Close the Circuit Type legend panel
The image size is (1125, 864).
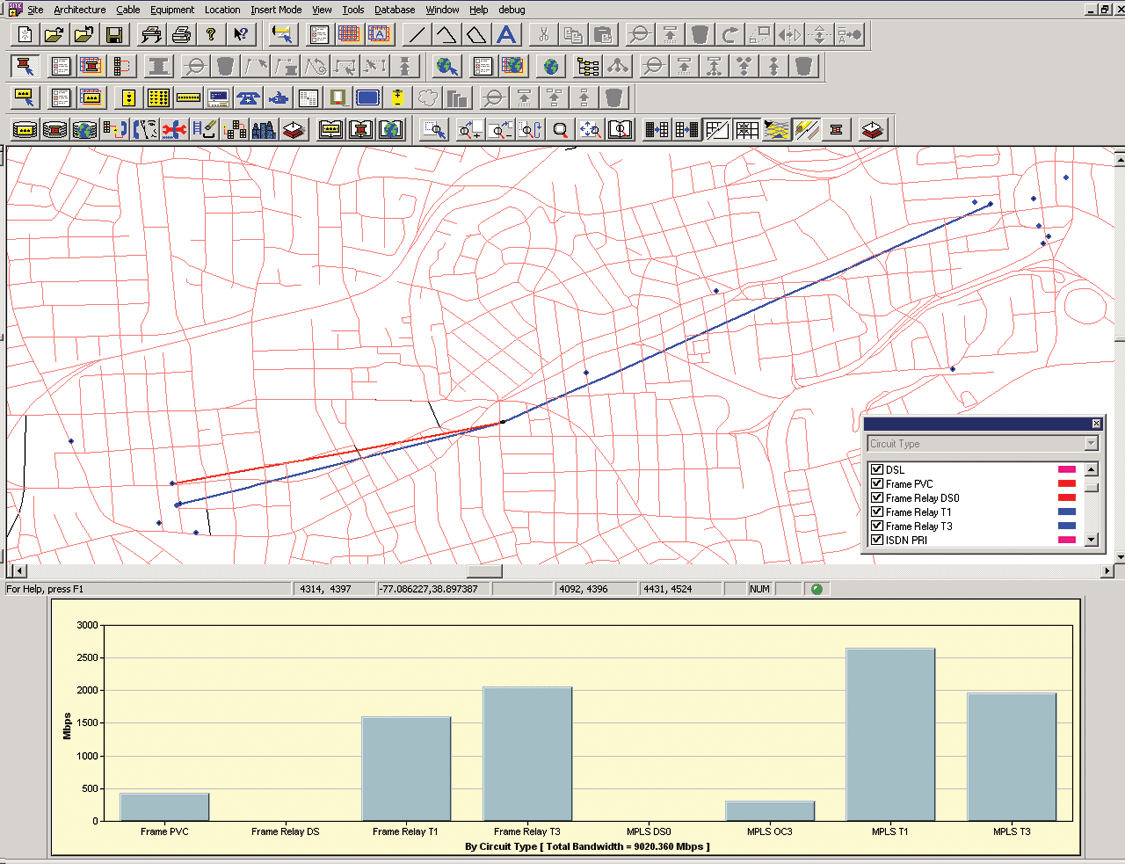coord(1096,424)
